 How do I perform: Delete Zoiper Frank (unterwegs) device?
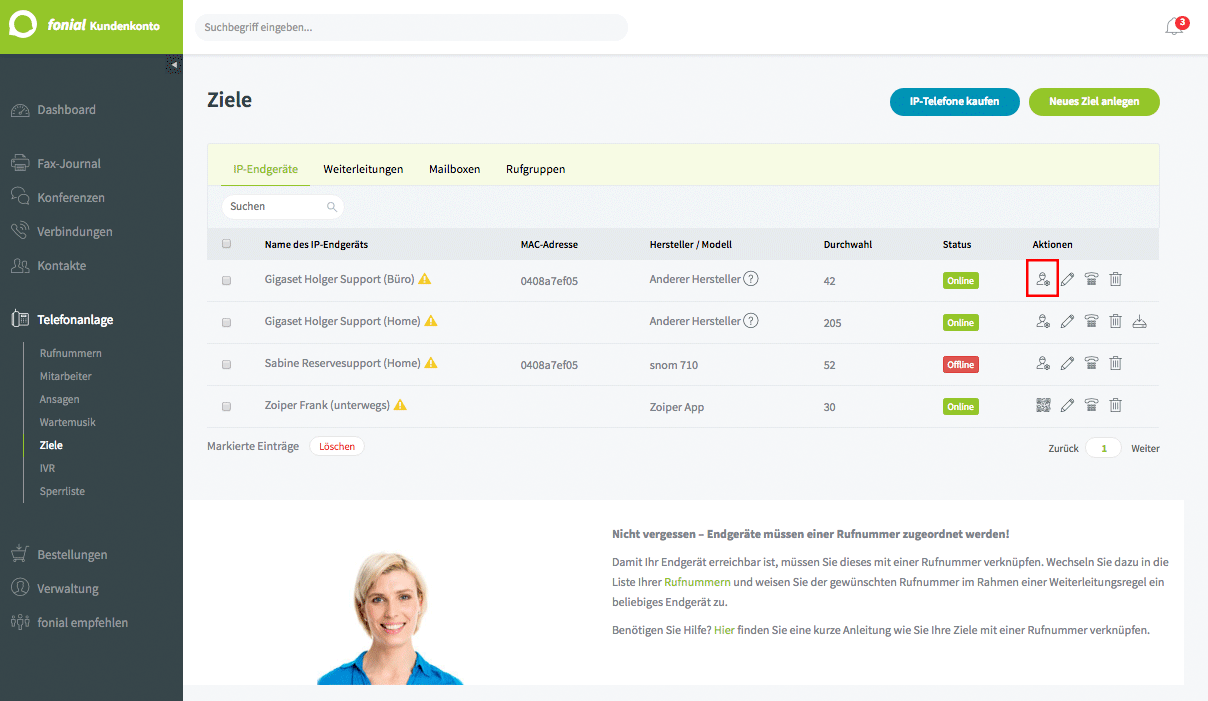(1115, 406)
